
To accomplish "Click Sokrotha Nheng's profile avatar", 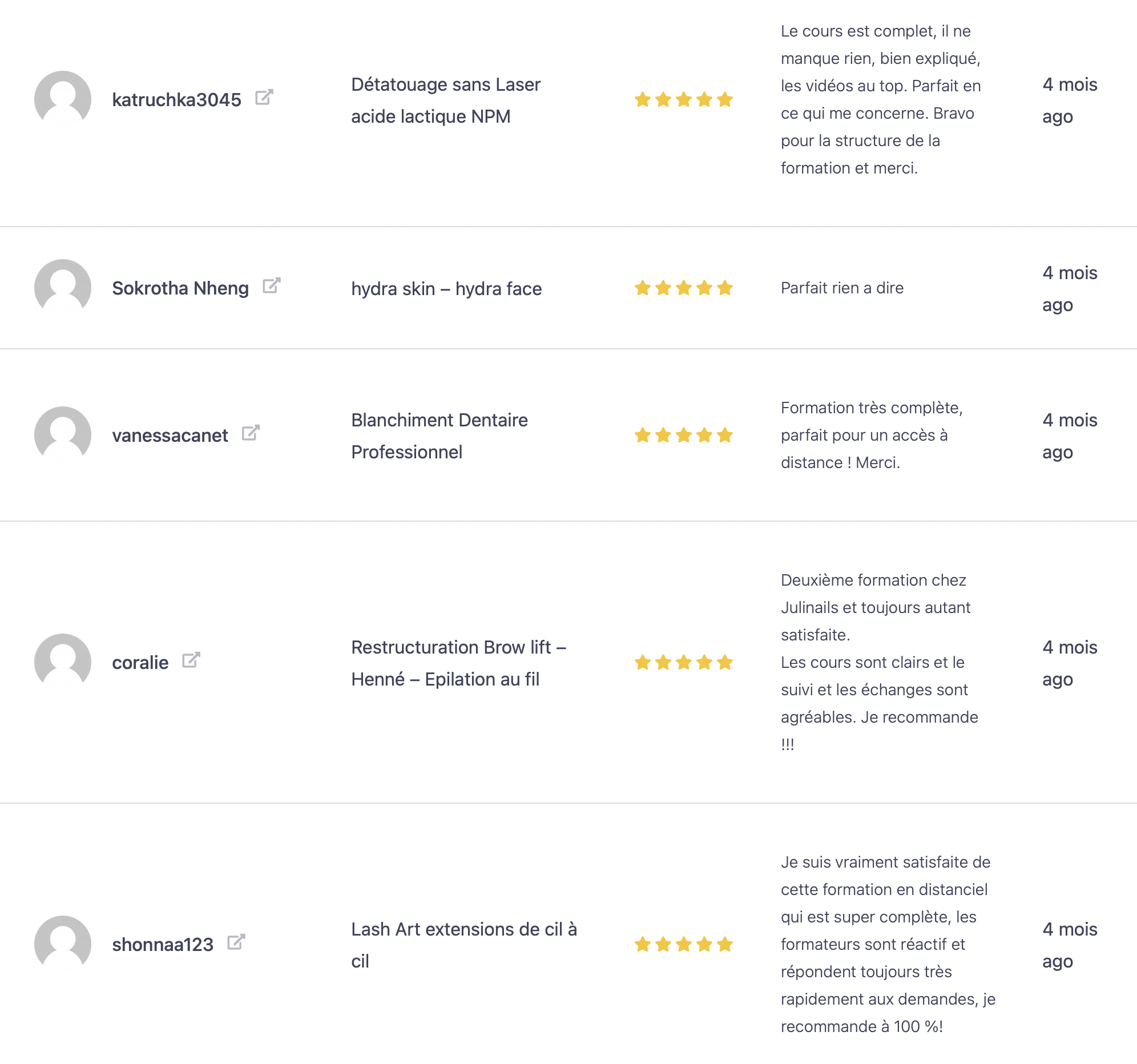I will 63,287.
